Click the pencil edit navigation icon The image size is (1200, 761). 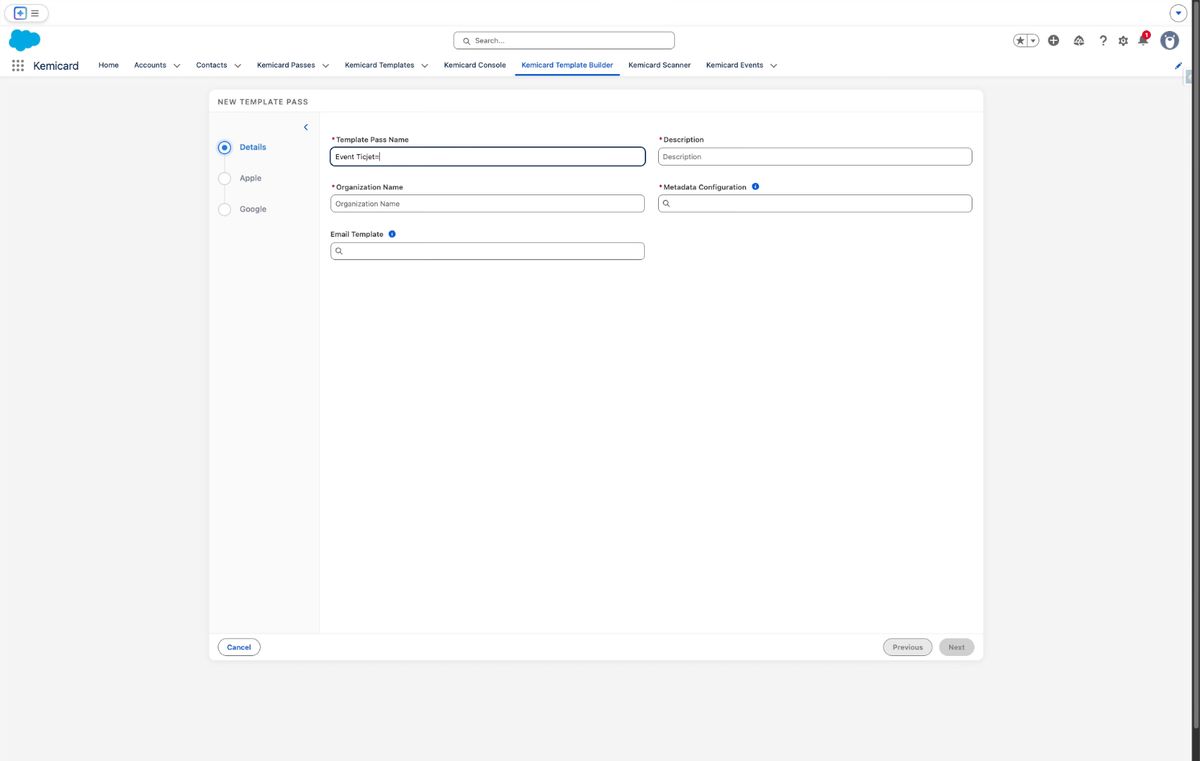(x=1178, y=65)
